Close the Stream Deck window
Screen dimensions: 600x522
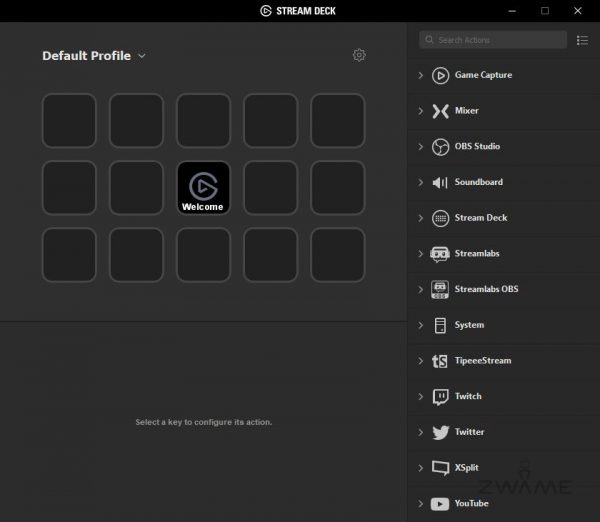(578, 11)
